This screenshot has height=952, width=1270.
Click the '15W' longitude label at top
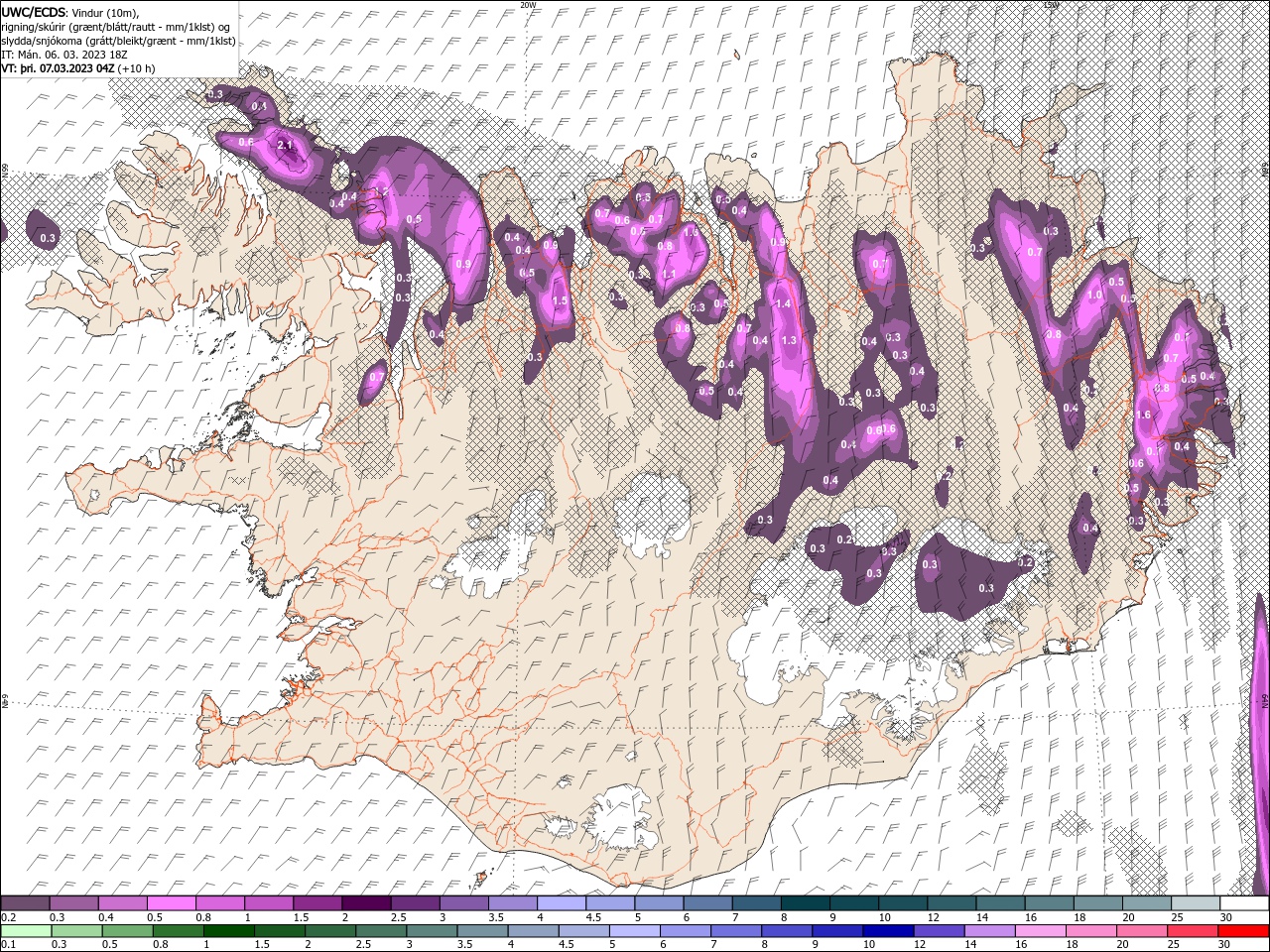pyautogui.click(x=1051, y=5)
